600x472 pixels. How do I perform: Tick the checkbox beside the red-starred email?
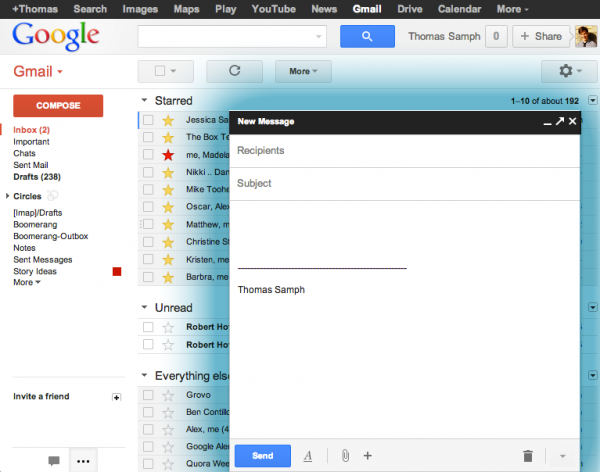tap(148, 155)
